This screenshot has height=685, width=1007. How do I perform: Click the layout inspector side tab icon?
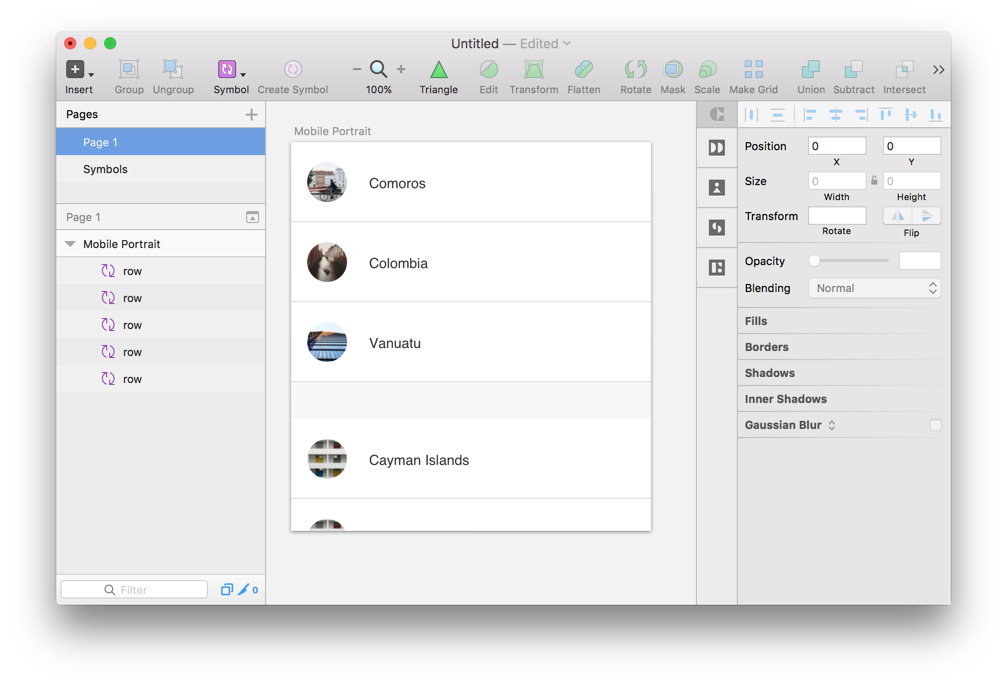717,267
